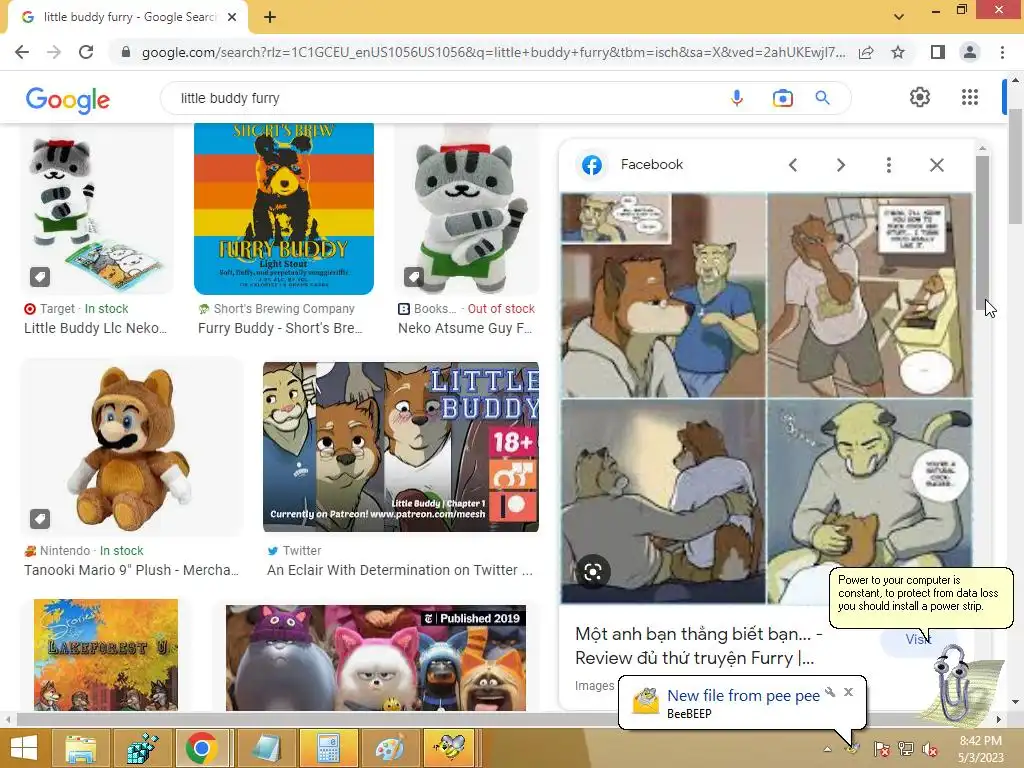The image size is (1024, 768).
Task: Click 'Little Buddy Llc Neko...' caption
Action: (95, 328)
